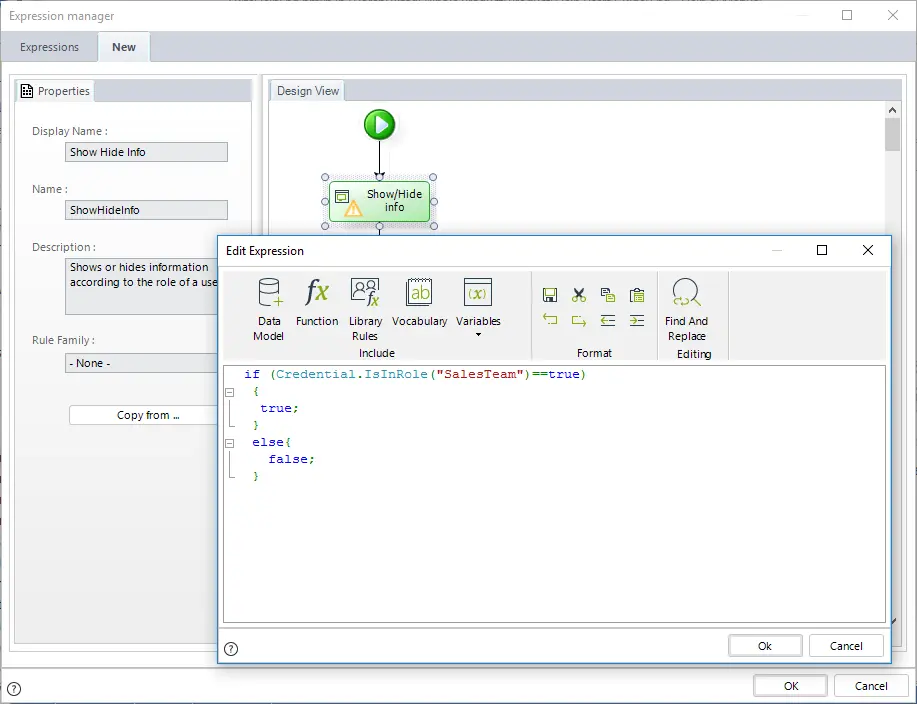This screenshot has height=704, width=917.
Task: Click the Design View vertical scrollbar thumb
Action: coord(892,134)
